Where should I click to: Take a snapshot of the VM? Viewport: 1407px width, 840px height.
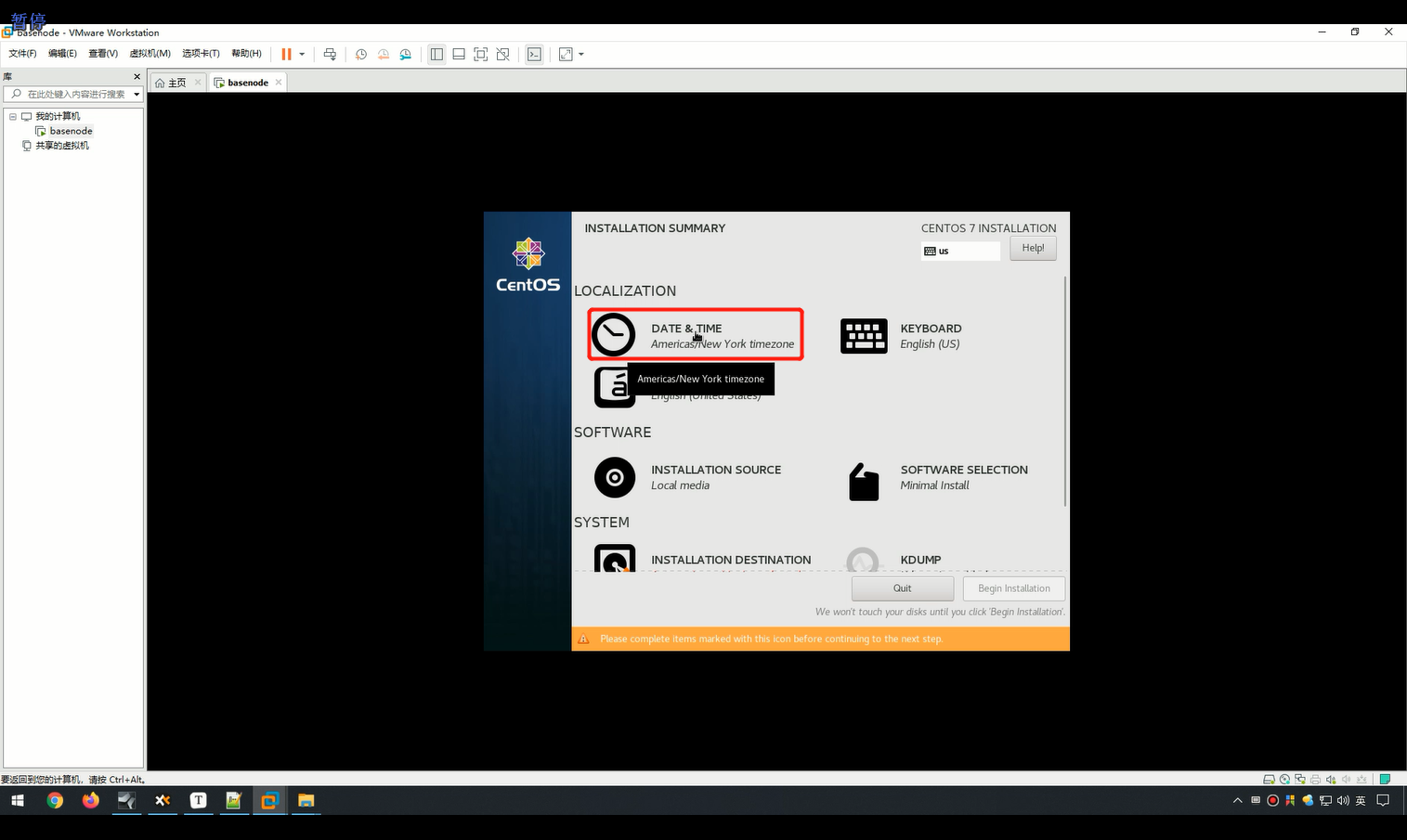[x=361, y=55]
